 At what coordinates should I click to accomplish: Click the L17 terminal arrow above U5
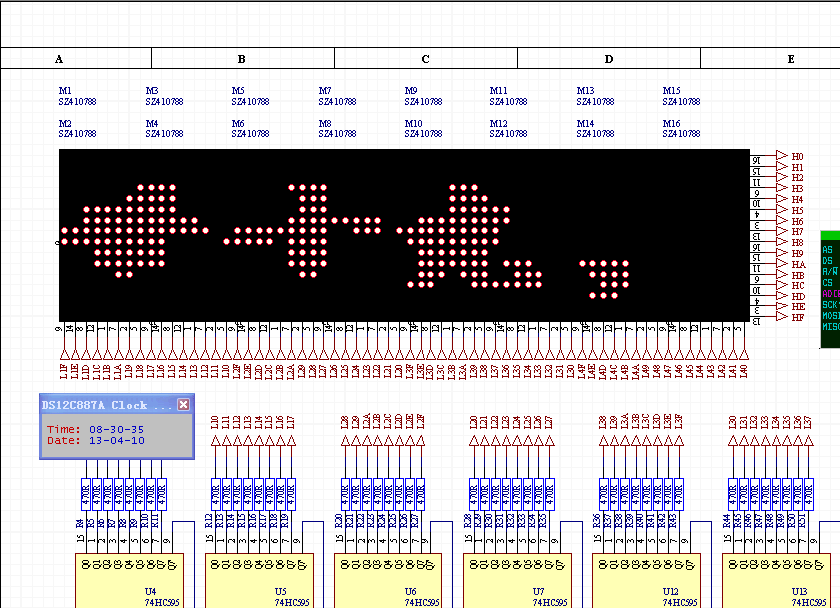tap(291, 441)
